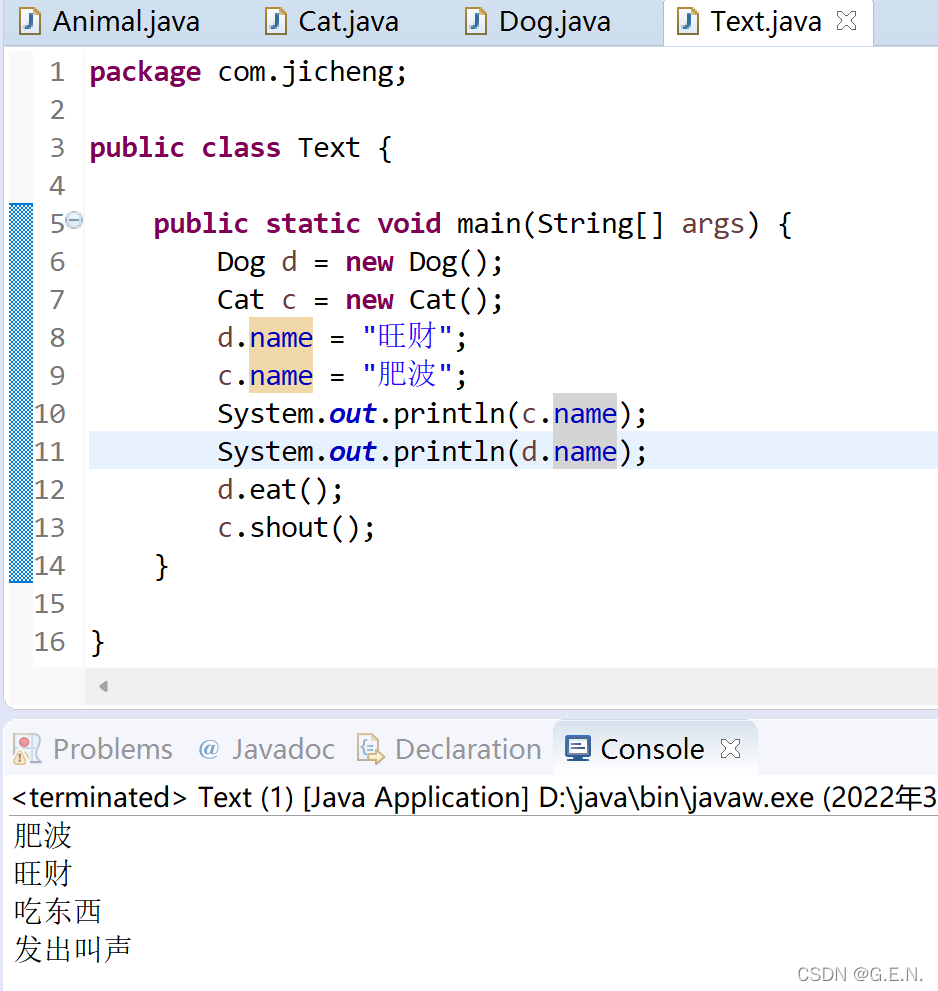Click highlighted 'name' in 'c.name' on line 9
The height and width of the screenshot is (991, 938).
(281, 376)
